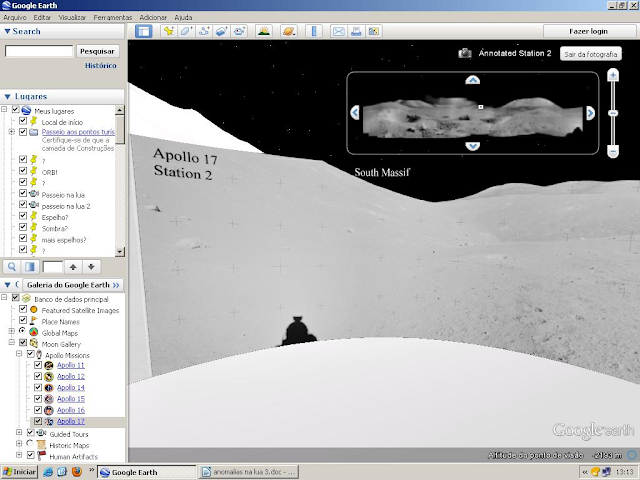Collapse Banco de dados principal node

(4, 298)
